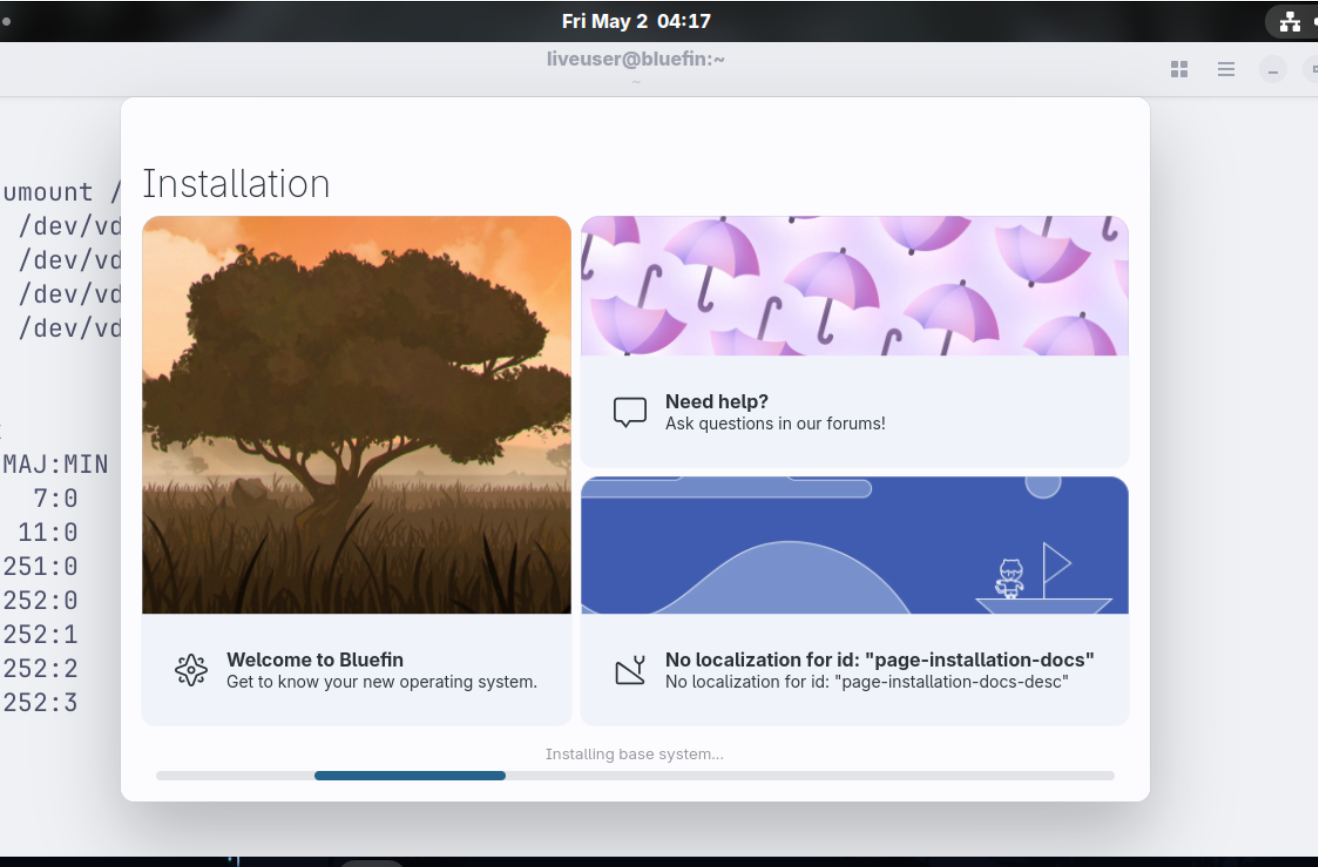Open the clock showing Fri May 2 04:17
Viewport: 1318px width, 867px height.
[636, 21]
